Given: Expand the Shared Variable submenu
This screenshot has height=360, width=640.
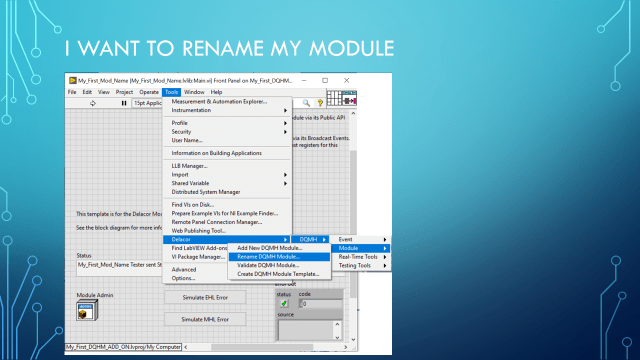Looking at the screenshot, I should pos(227,183).
